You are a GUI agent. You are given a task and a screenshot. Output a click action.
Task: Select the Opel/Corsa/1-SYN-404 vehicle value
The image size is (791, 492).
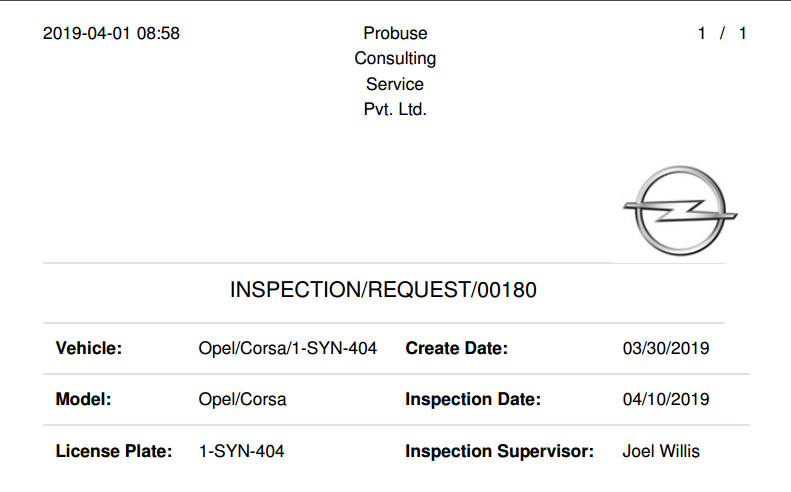pos(288,348)
